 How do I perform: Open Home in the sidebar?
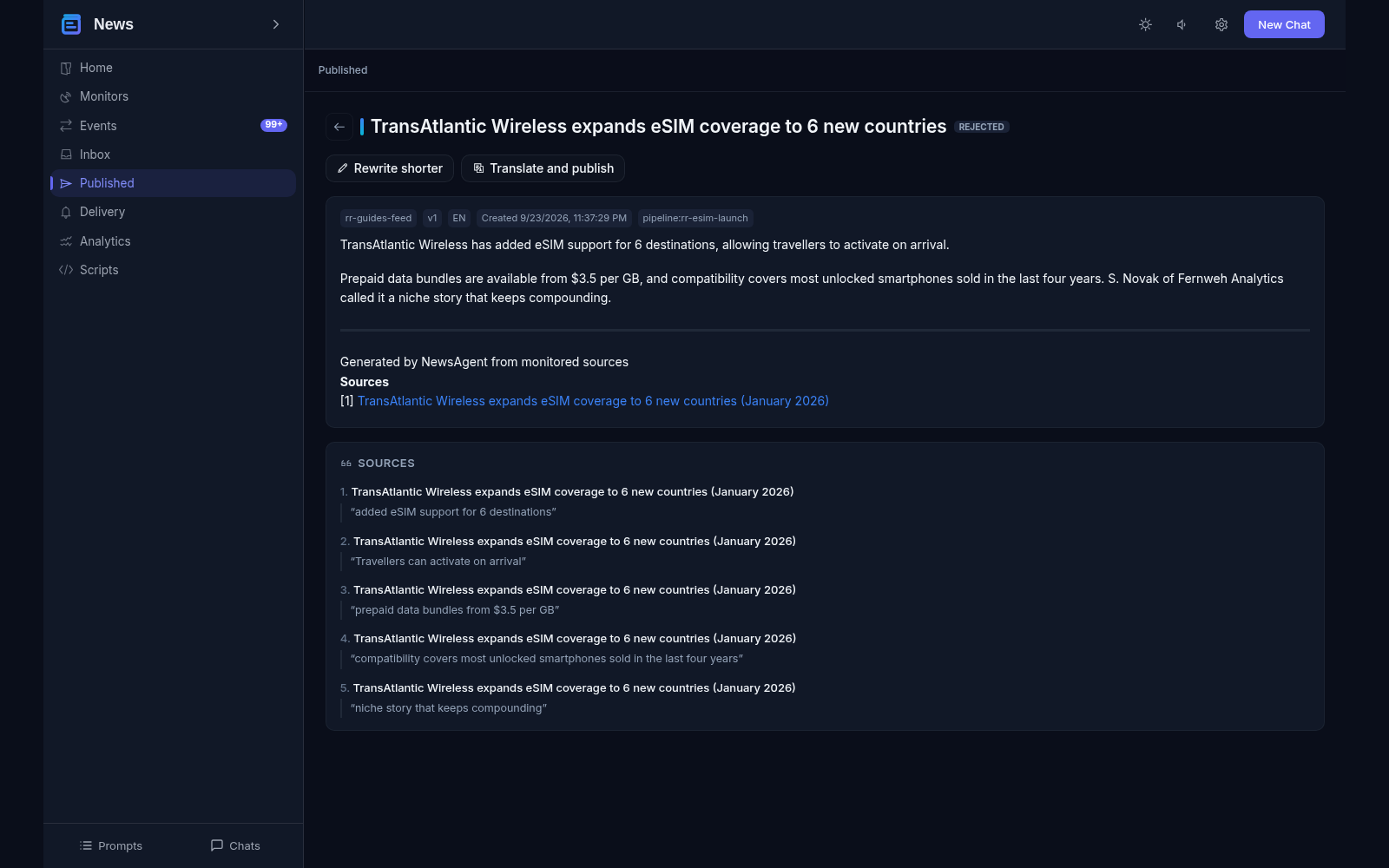coord(174,68)
